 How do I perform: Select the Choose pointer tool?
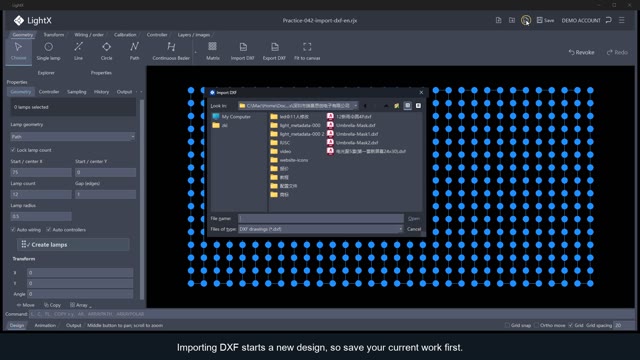(18, 51)
